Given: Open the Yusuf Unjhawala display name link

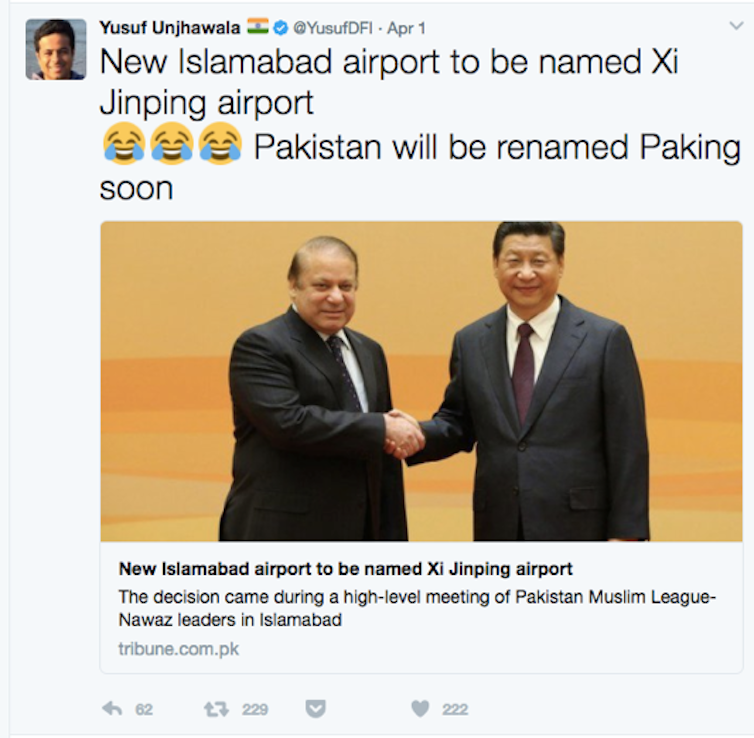Looking at the screenshot, I should click(170, 28).
